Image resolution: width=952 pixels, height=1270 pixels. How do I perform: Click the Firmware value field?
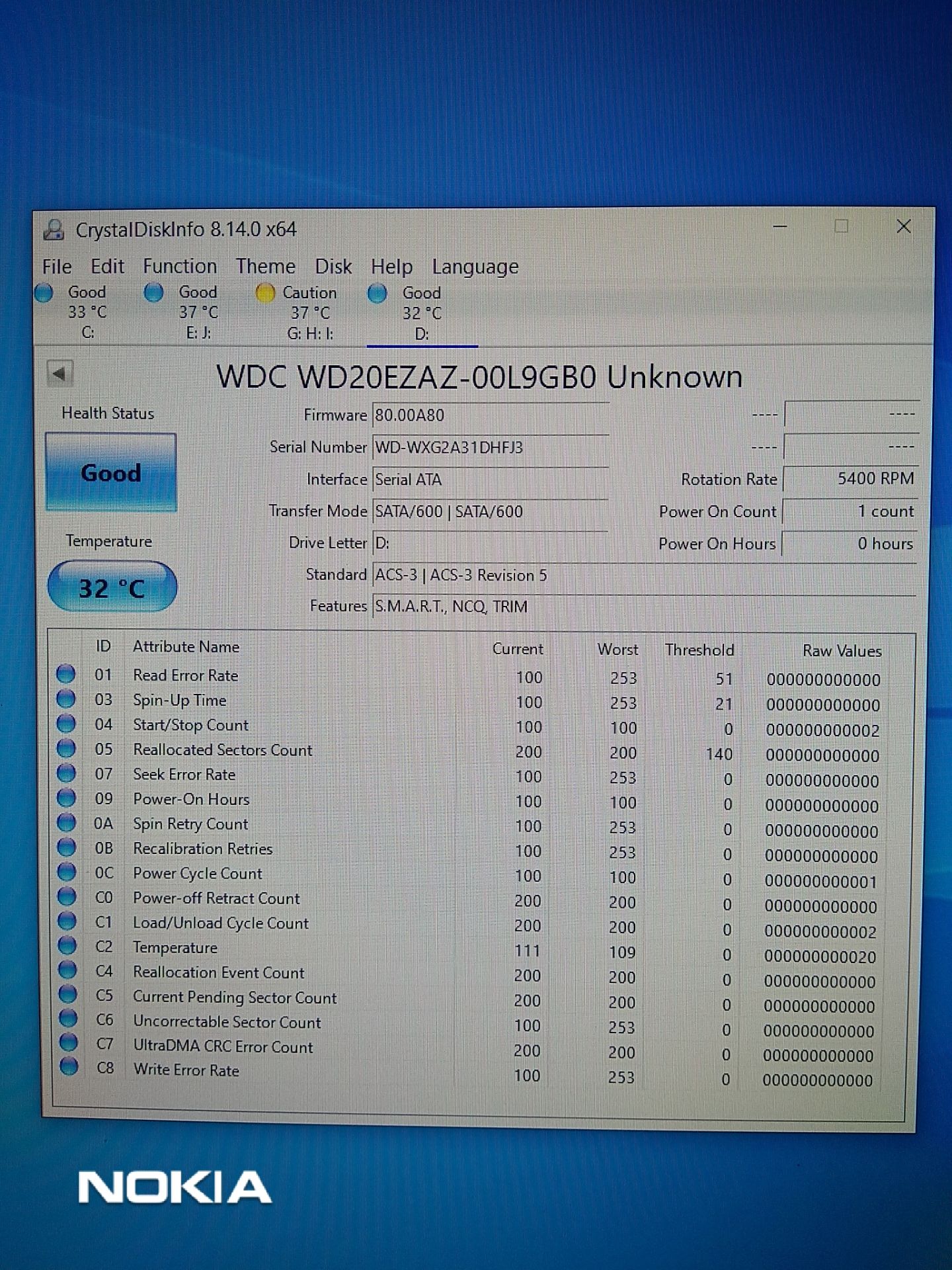tap(489, 415)
